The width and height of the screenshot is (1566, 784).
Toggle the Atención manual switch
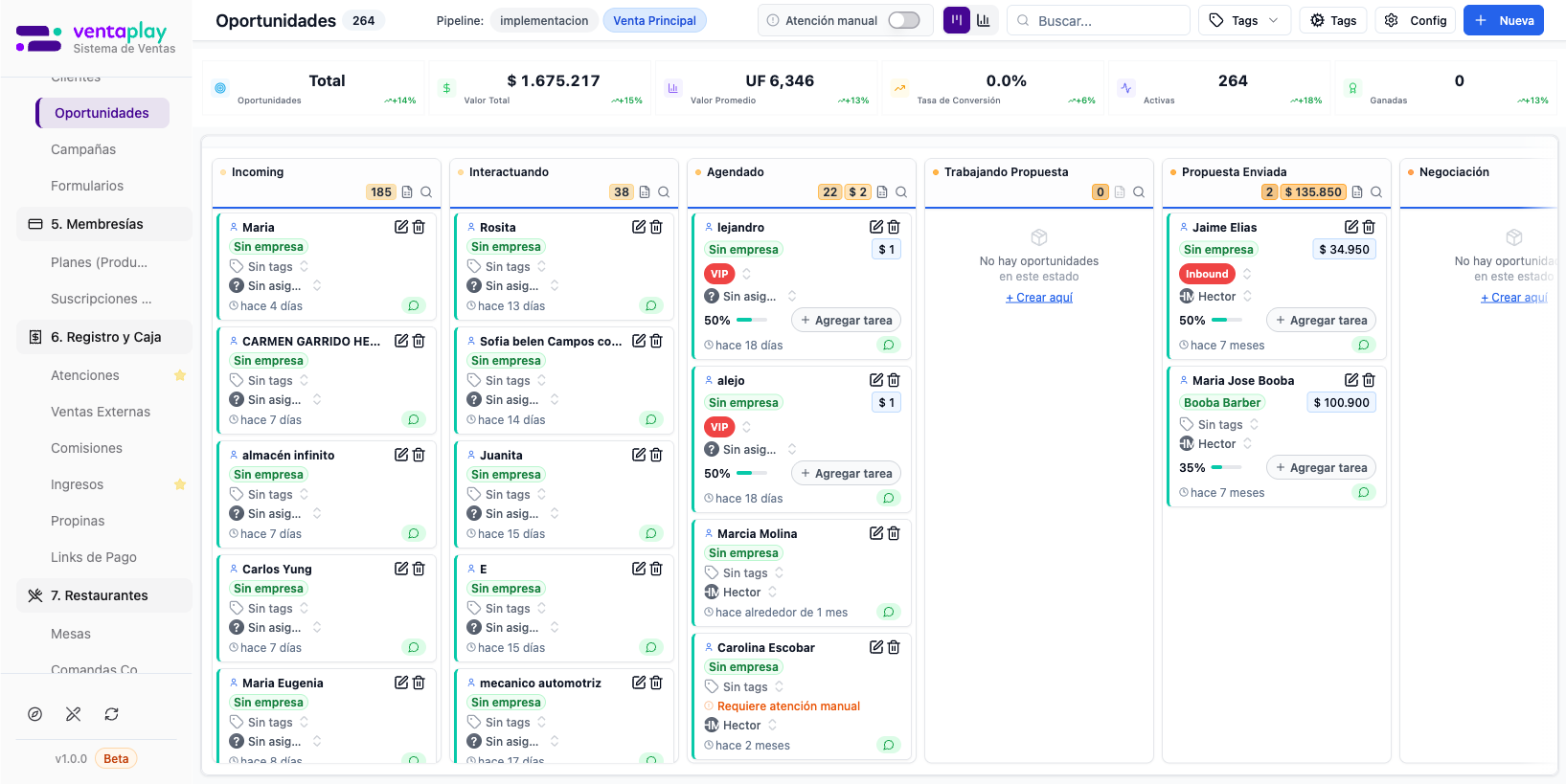(x=903, y=20)
